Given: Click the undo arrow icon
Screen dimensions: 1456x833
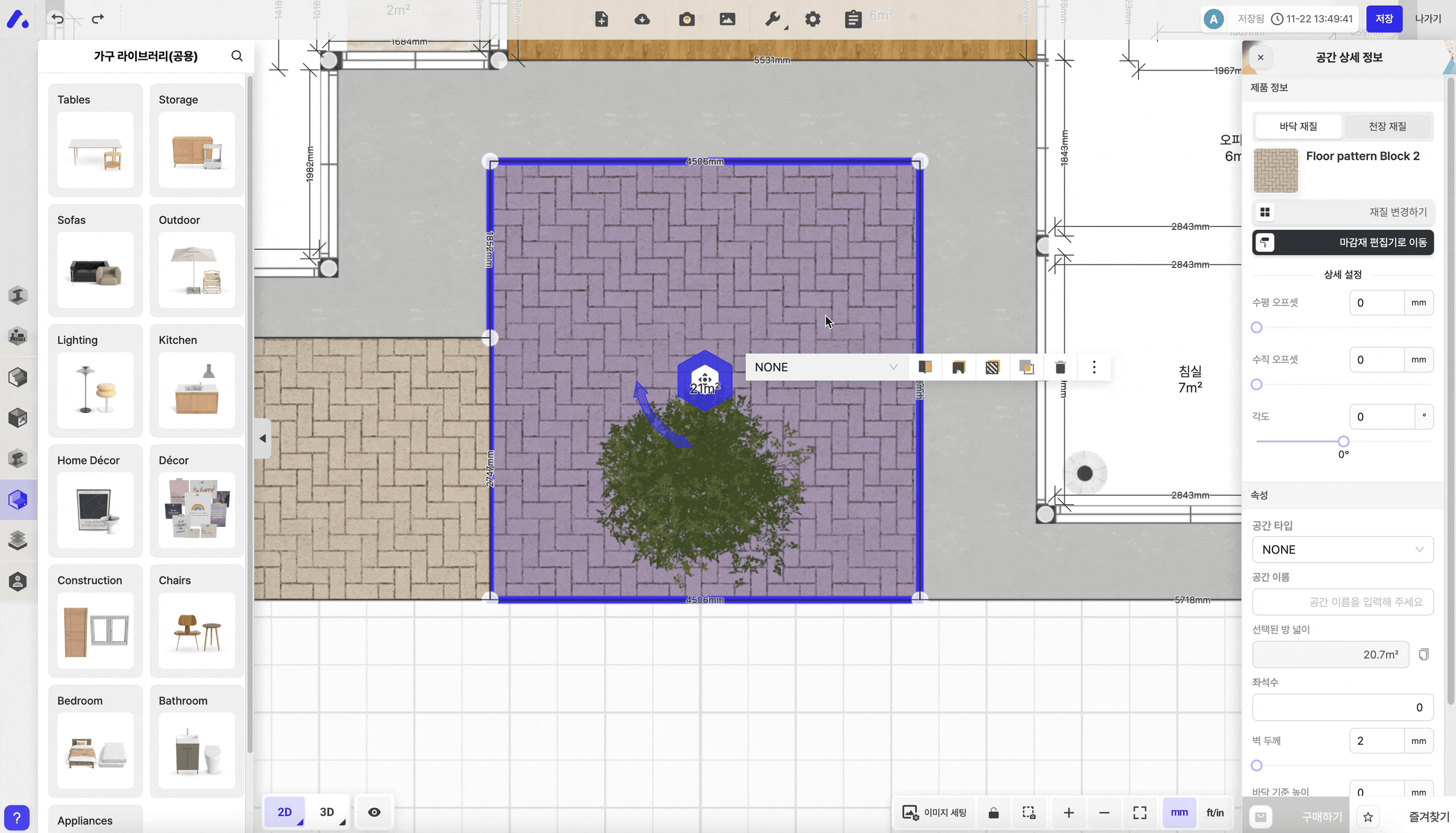Looking at the screenshot, I should click(x=57, y=19).
